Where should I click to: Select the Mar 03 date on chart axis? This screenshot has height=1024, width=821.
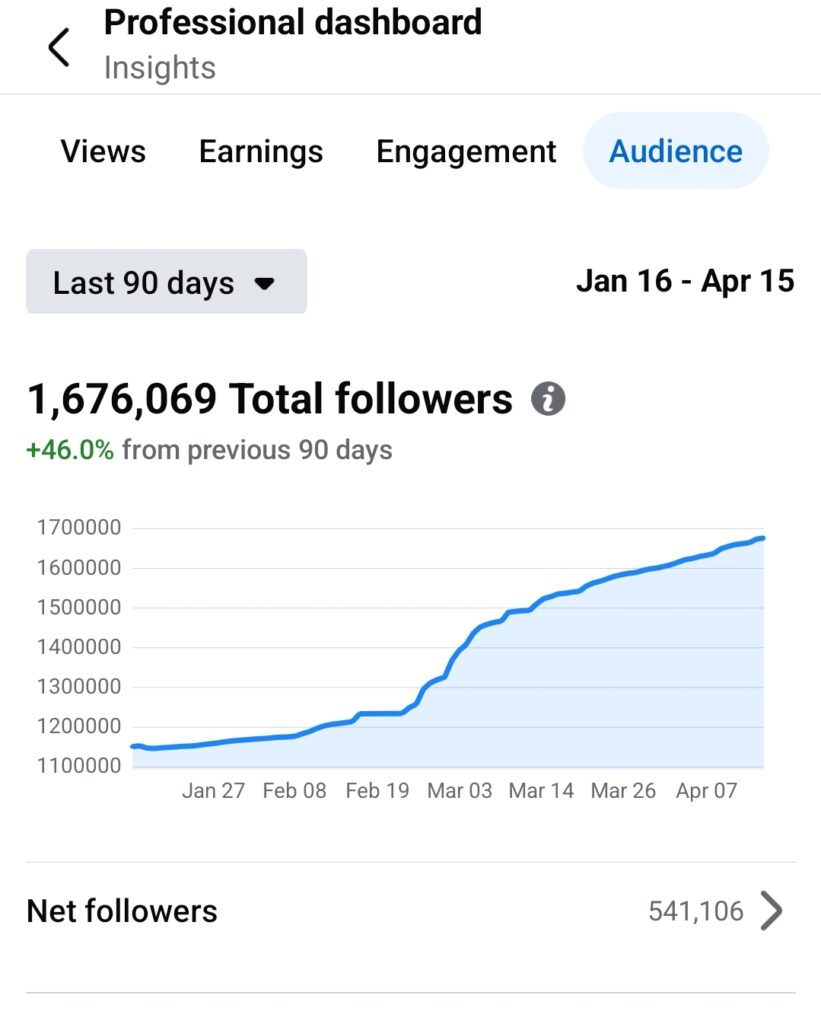(459, 790)
